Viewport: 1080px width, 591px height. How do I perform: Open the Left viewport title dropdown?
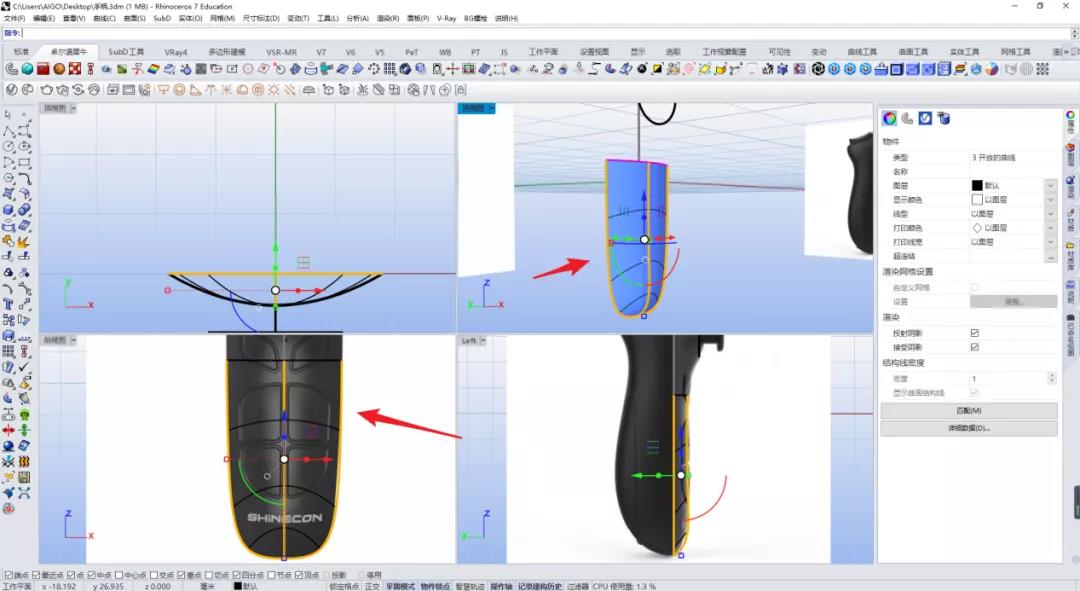point(483,341)
